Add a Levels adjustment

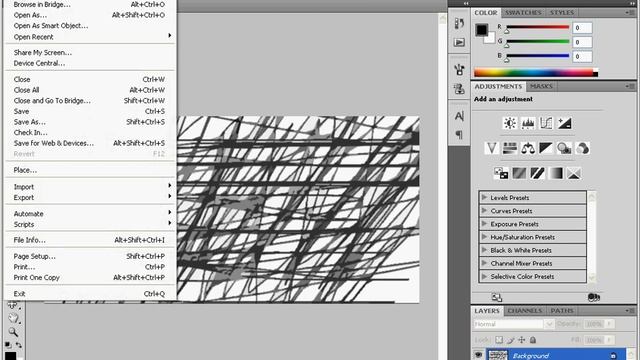click(x=528, y=123)
